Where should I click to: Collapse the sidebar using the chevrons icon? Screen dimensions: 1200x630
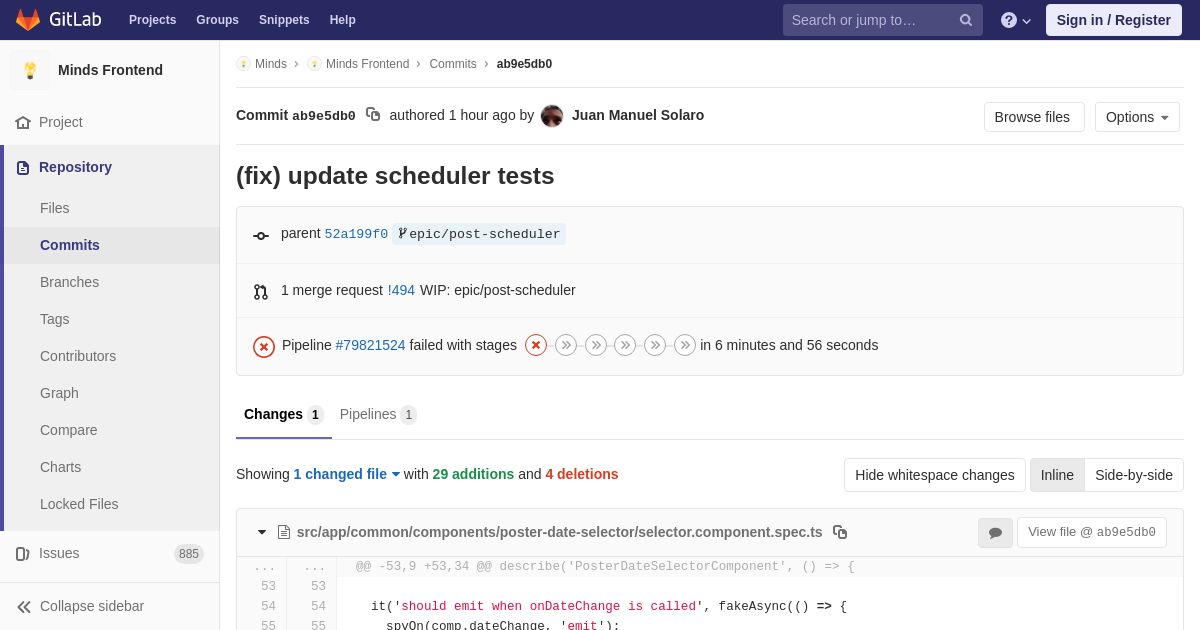[24, 606]
